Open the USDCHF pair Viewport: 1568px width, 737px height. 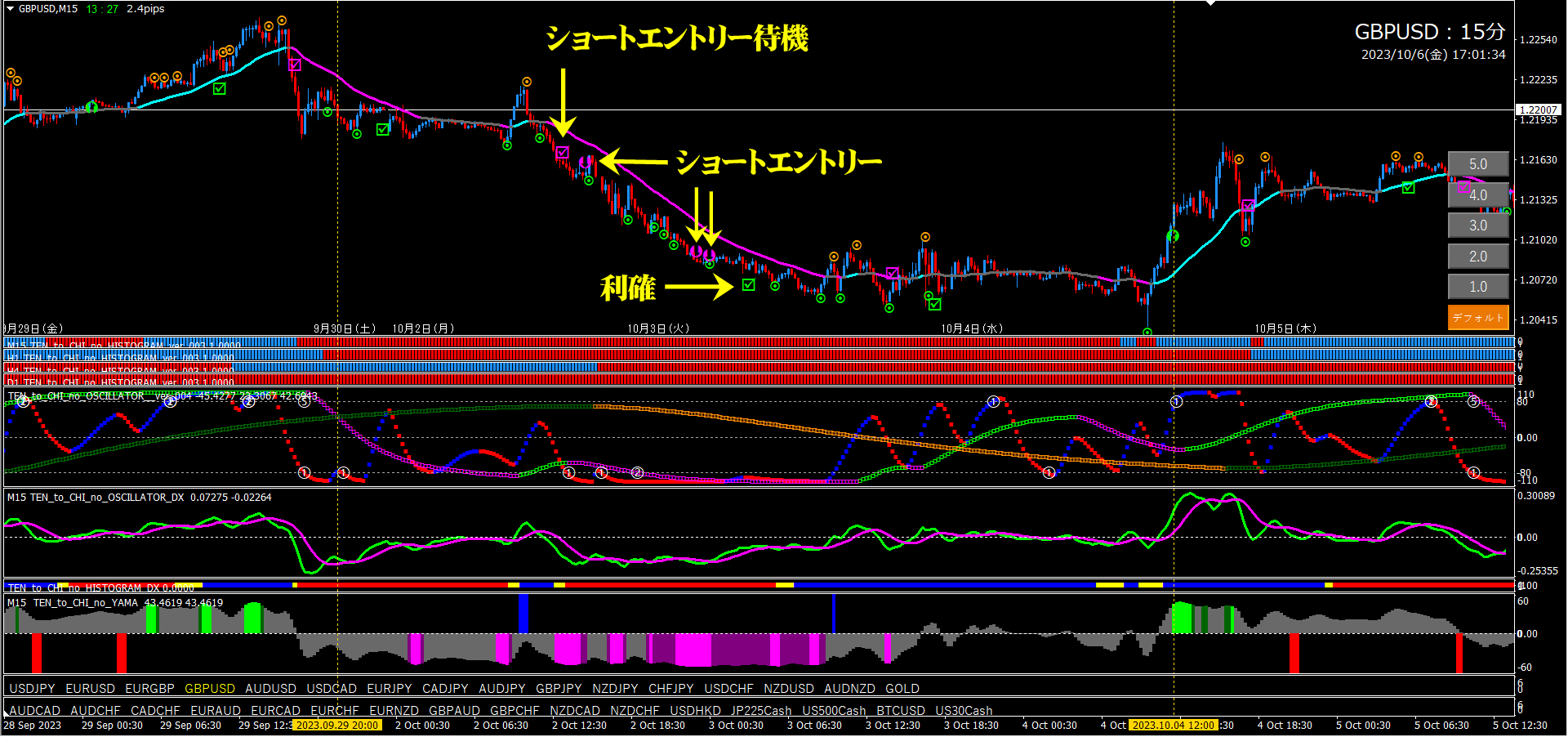[x=729, y=689]
